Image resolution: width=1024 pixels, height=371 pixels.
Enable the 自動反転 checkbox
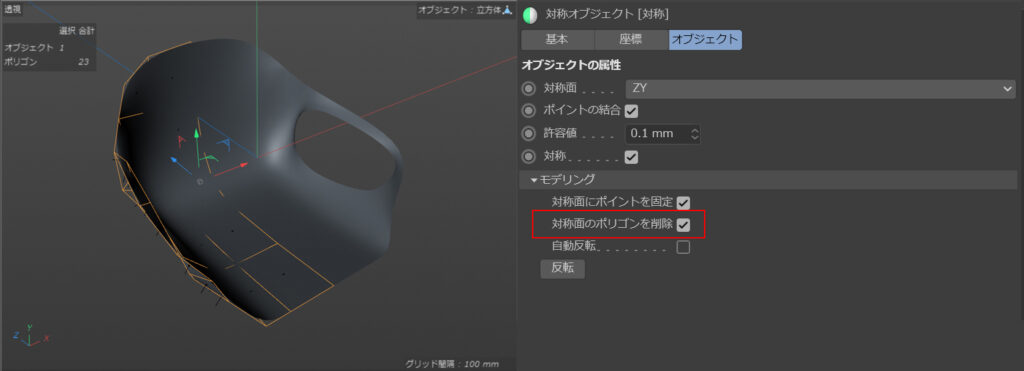(x=683, y=248)
